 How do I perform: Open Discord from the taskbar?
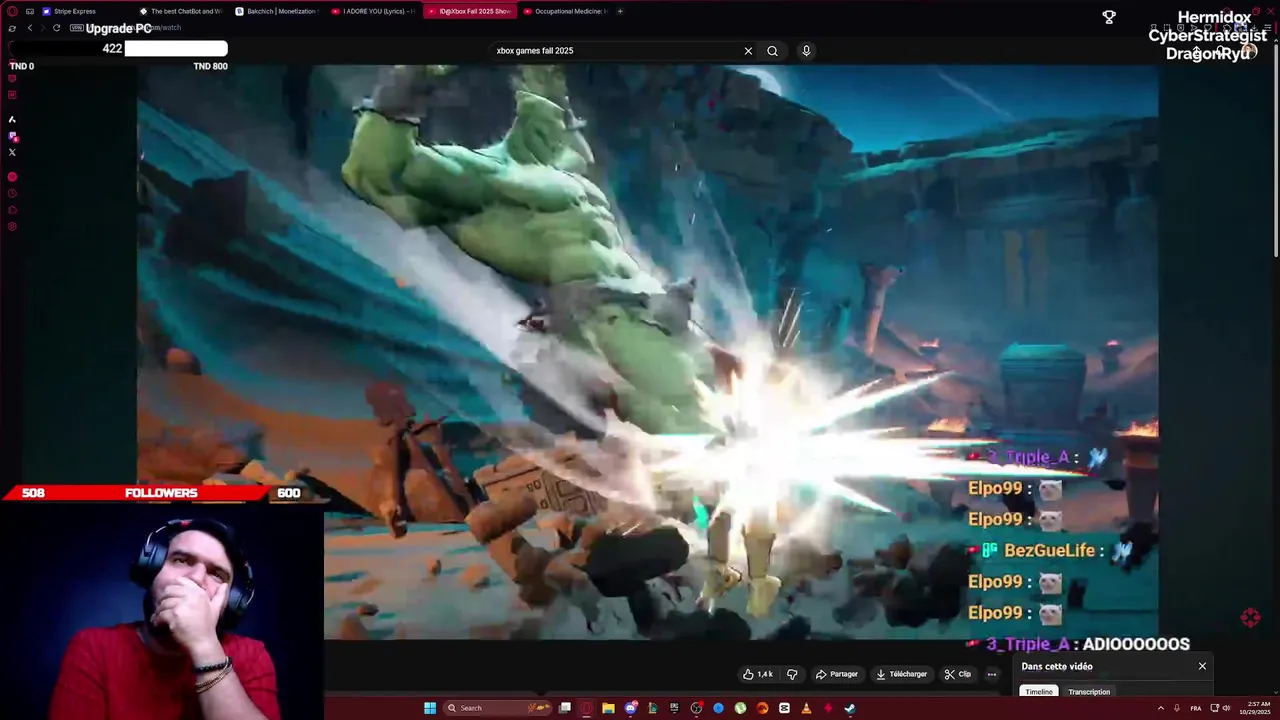coord(631,708)
